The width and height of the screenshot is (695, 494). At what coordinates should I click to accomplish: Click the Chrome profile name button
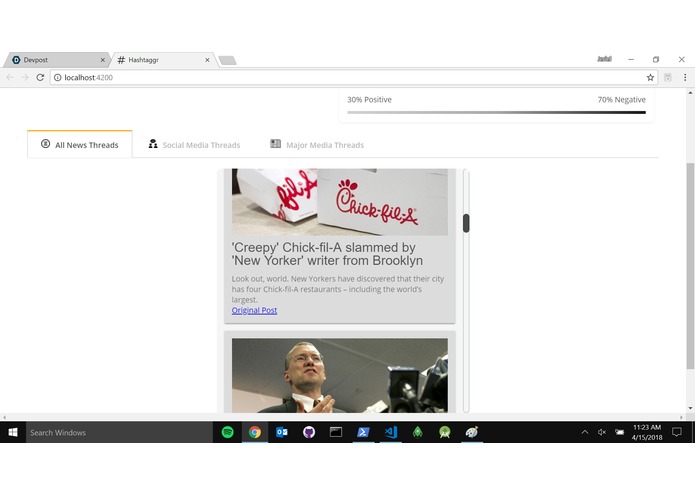(x=604, y=59)
